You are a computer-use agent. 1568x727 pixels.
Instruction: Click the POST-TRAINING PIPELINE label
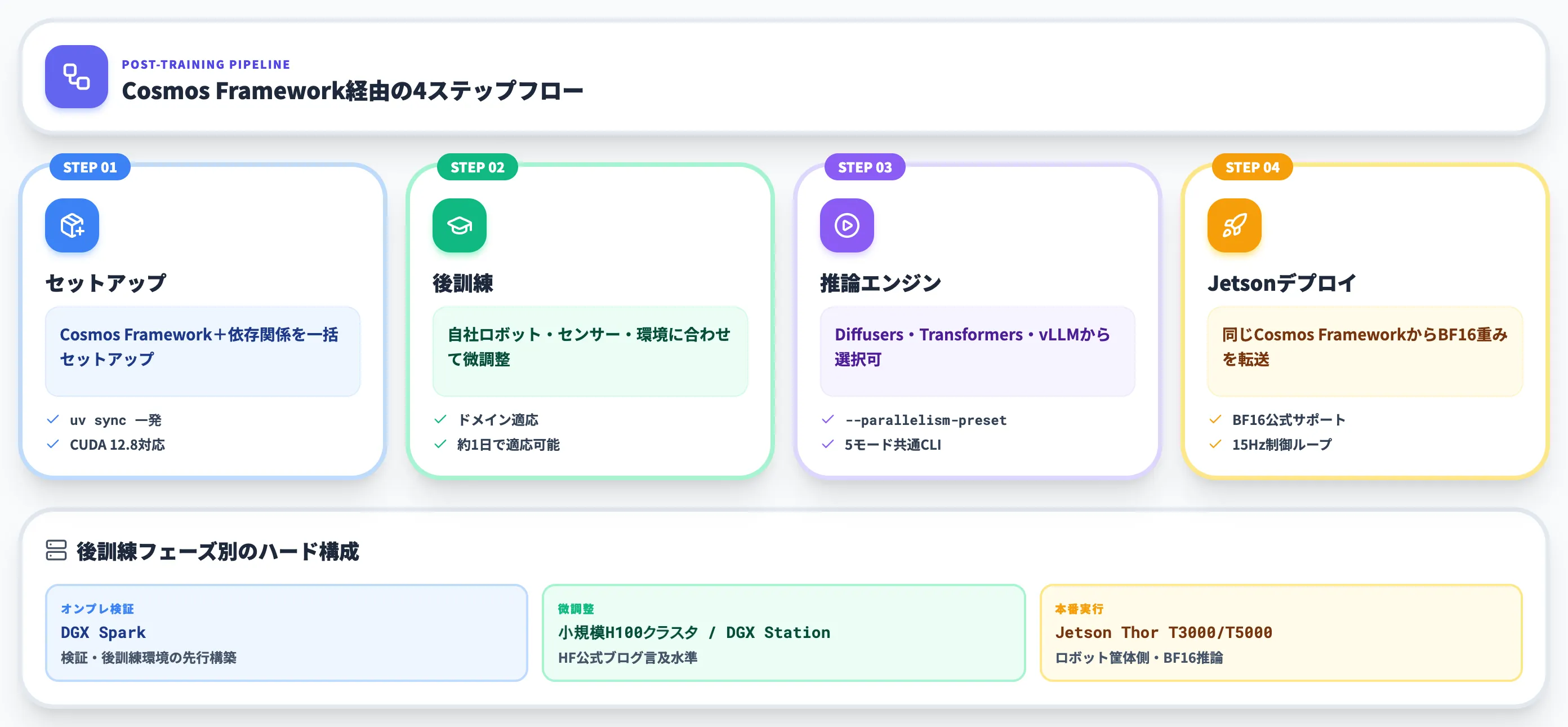[x=206, y=65]
